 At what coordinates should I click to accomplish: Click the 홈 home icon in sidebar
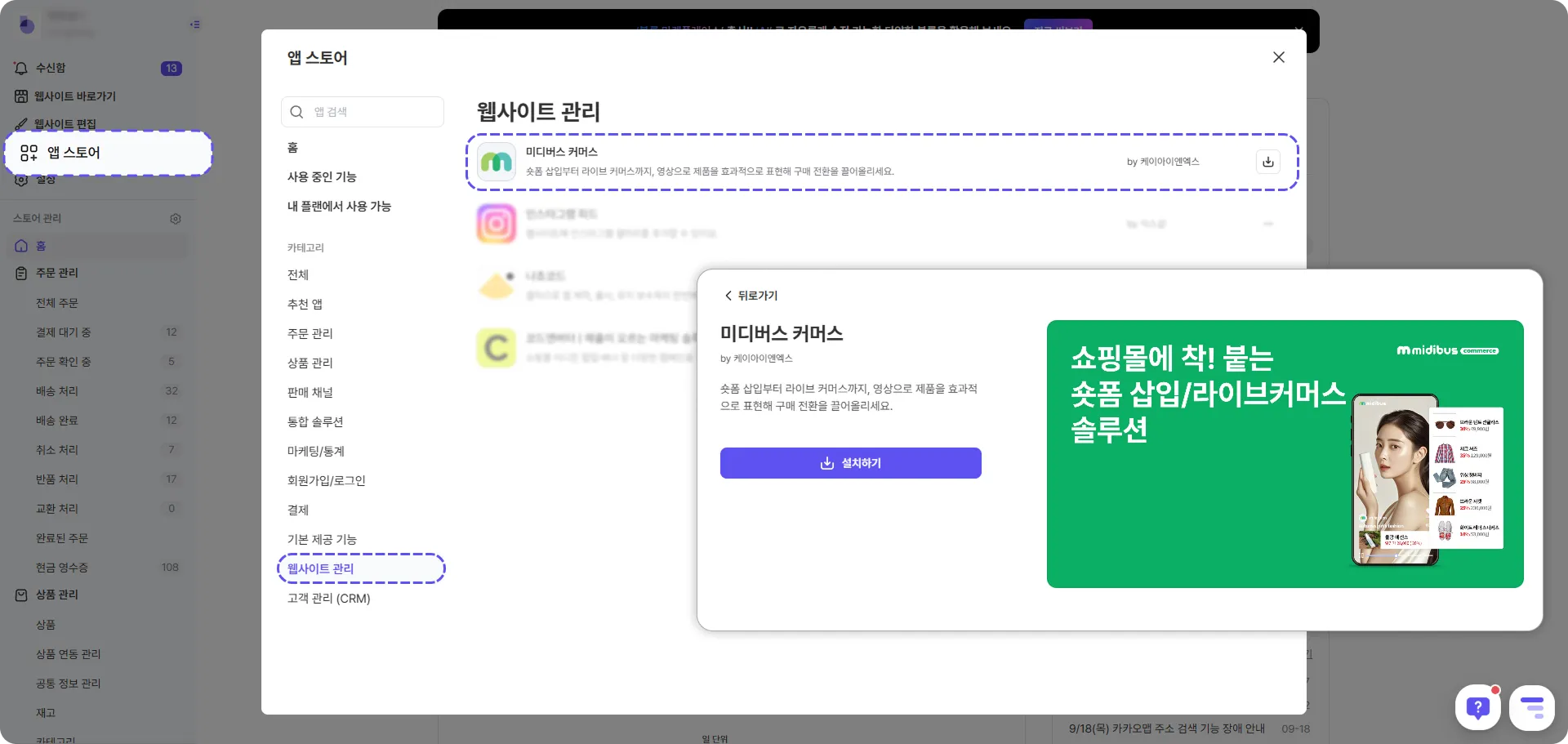(x=20, y=245)
